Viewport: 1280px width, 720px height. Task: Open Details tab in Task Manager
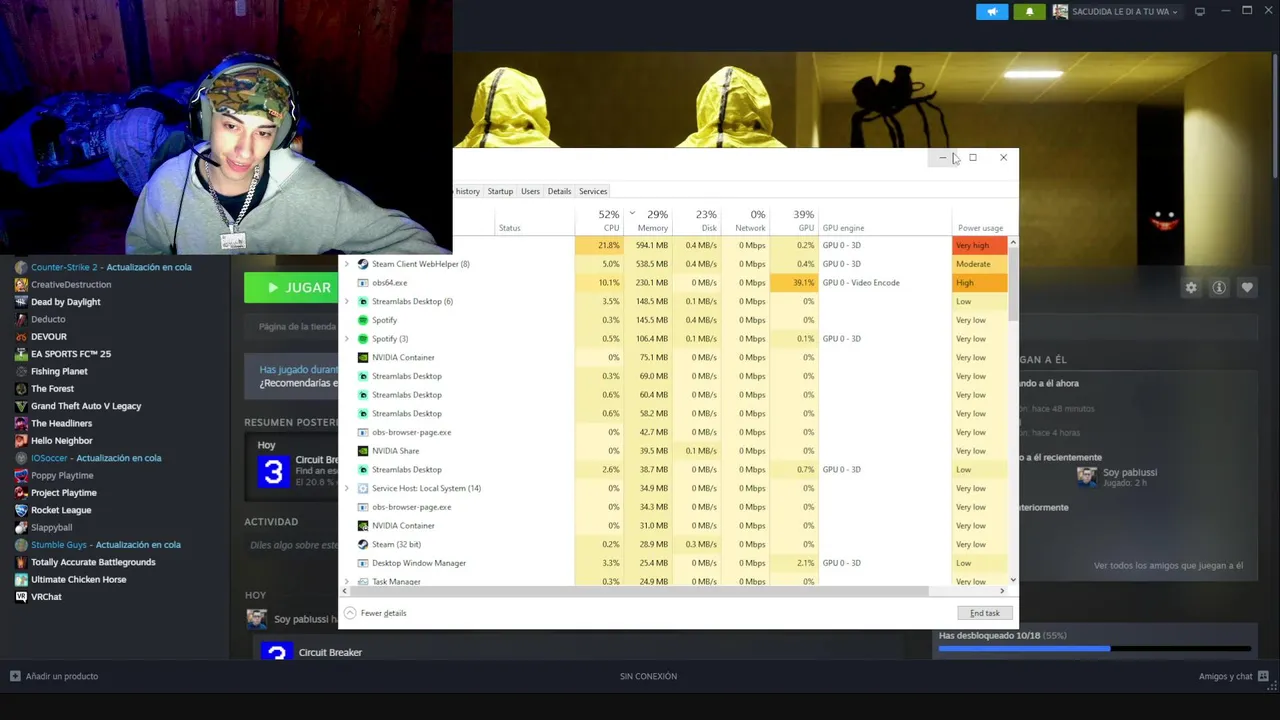tap(559, 191)
